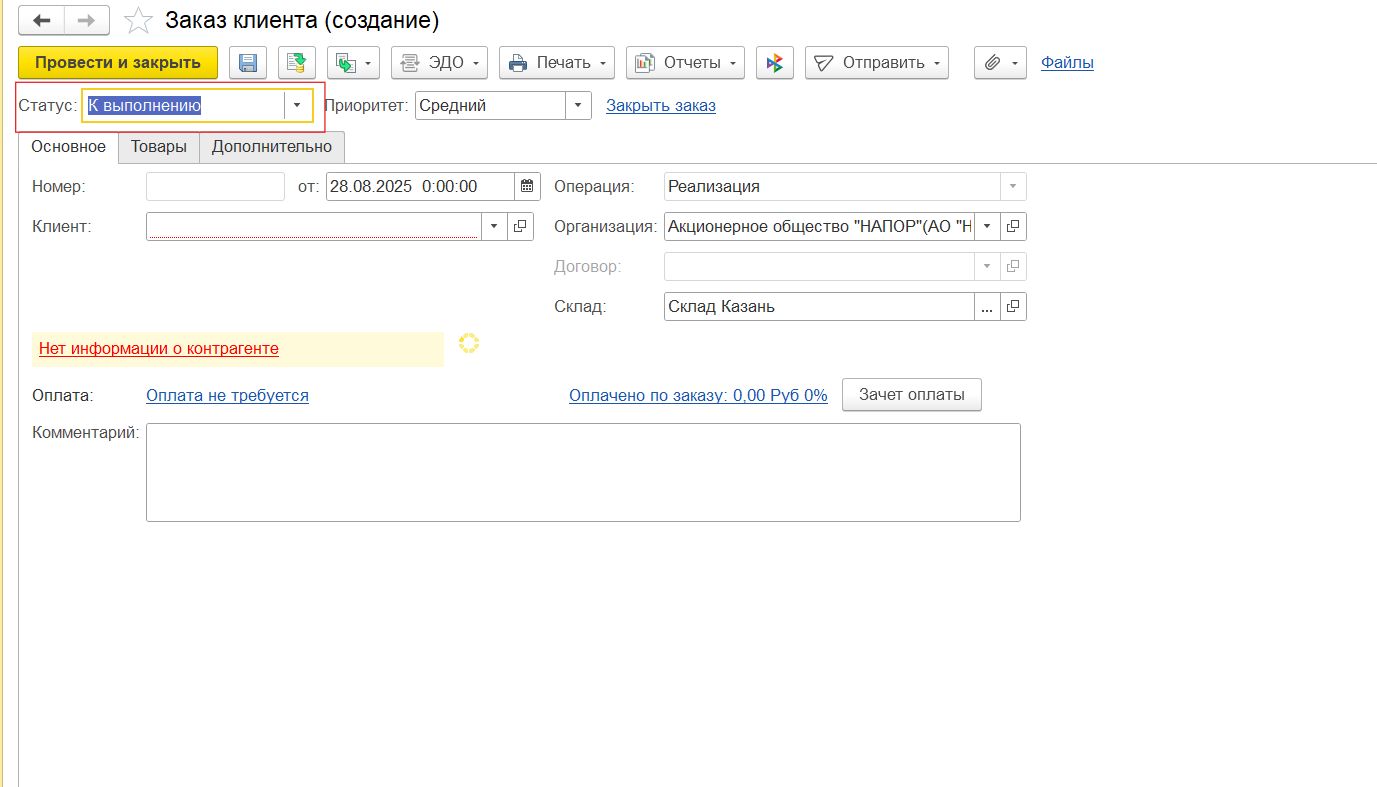This screenshot has width=1377, height=787.
Task: Open the Склад record icon
Action: coord(1013,307)
